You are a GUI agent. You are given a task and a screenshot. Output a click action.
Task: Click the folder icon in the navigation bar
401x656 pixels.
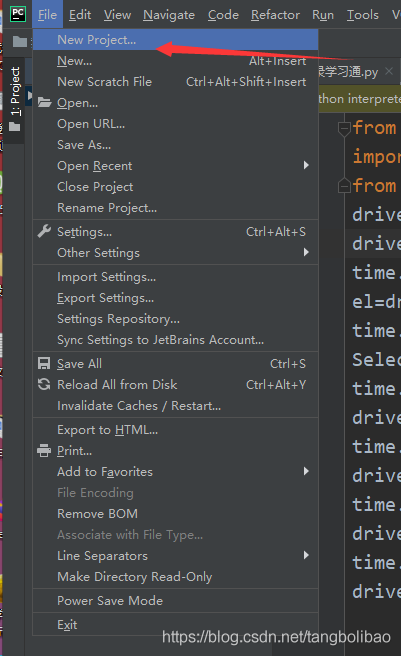pyautogui.click(x=20, y=41)
